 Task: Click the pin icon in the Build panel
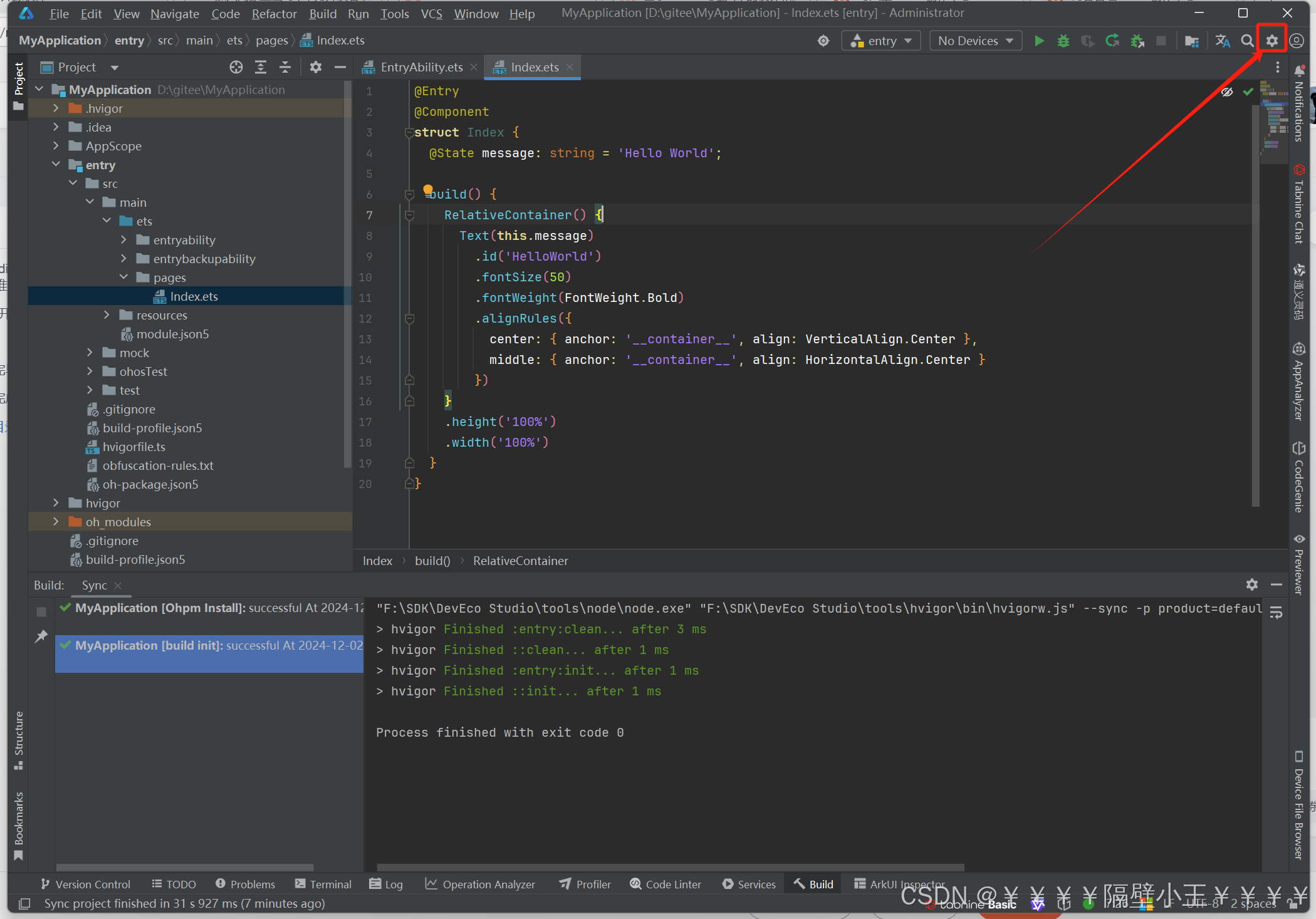41,636
